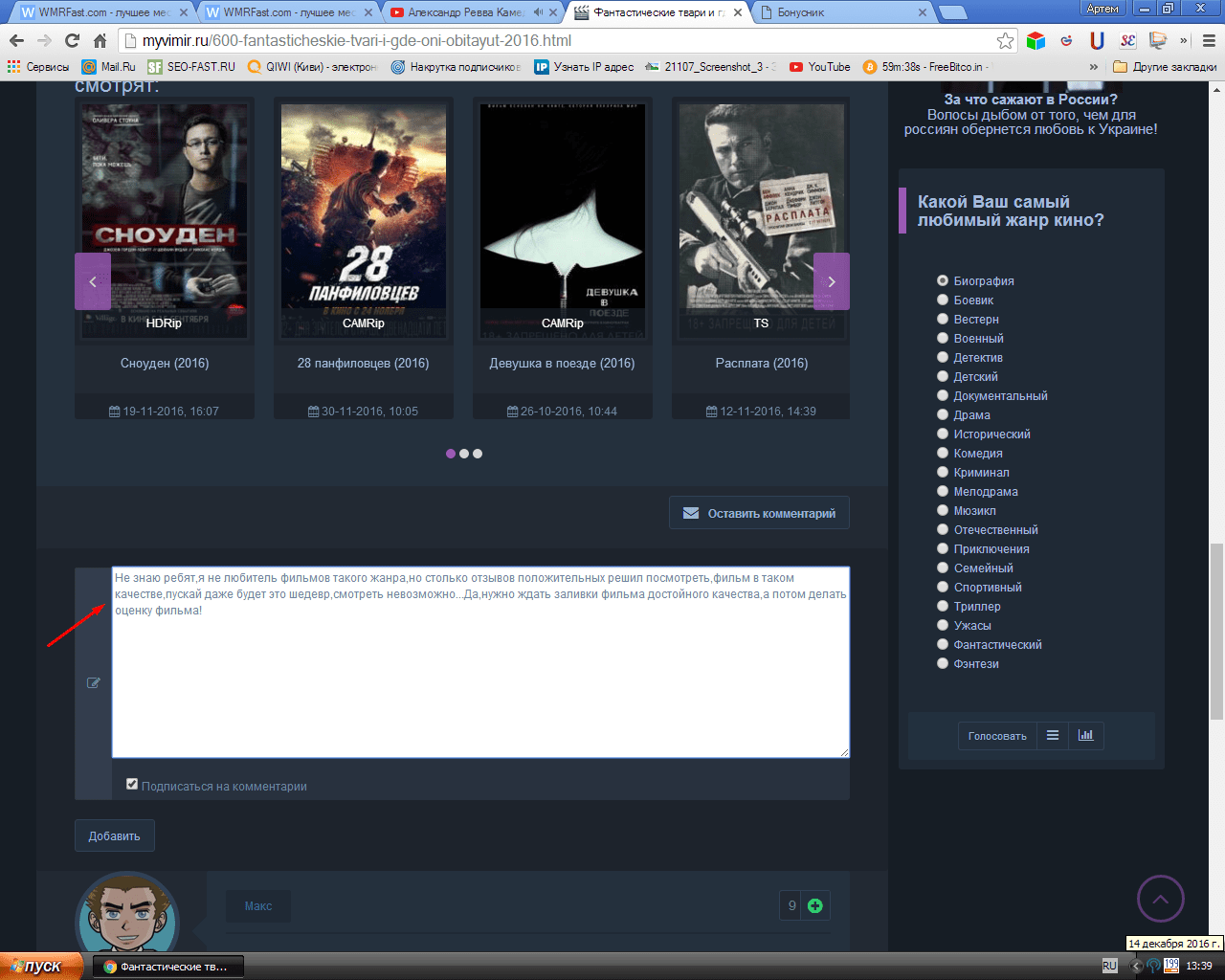Go to second carousel page dot
This screenshot has width=1225, height=980.
point(464,454)
